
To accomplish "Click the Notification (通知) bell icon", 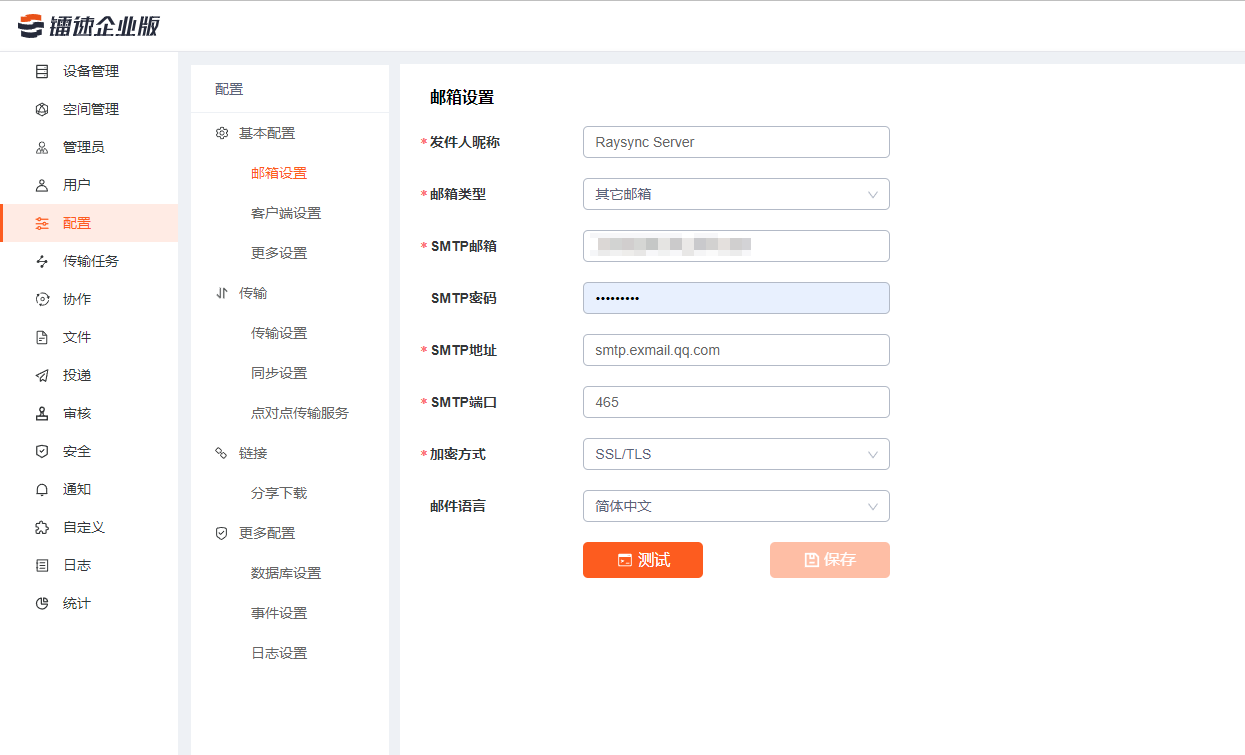I will tap(42, 490).
